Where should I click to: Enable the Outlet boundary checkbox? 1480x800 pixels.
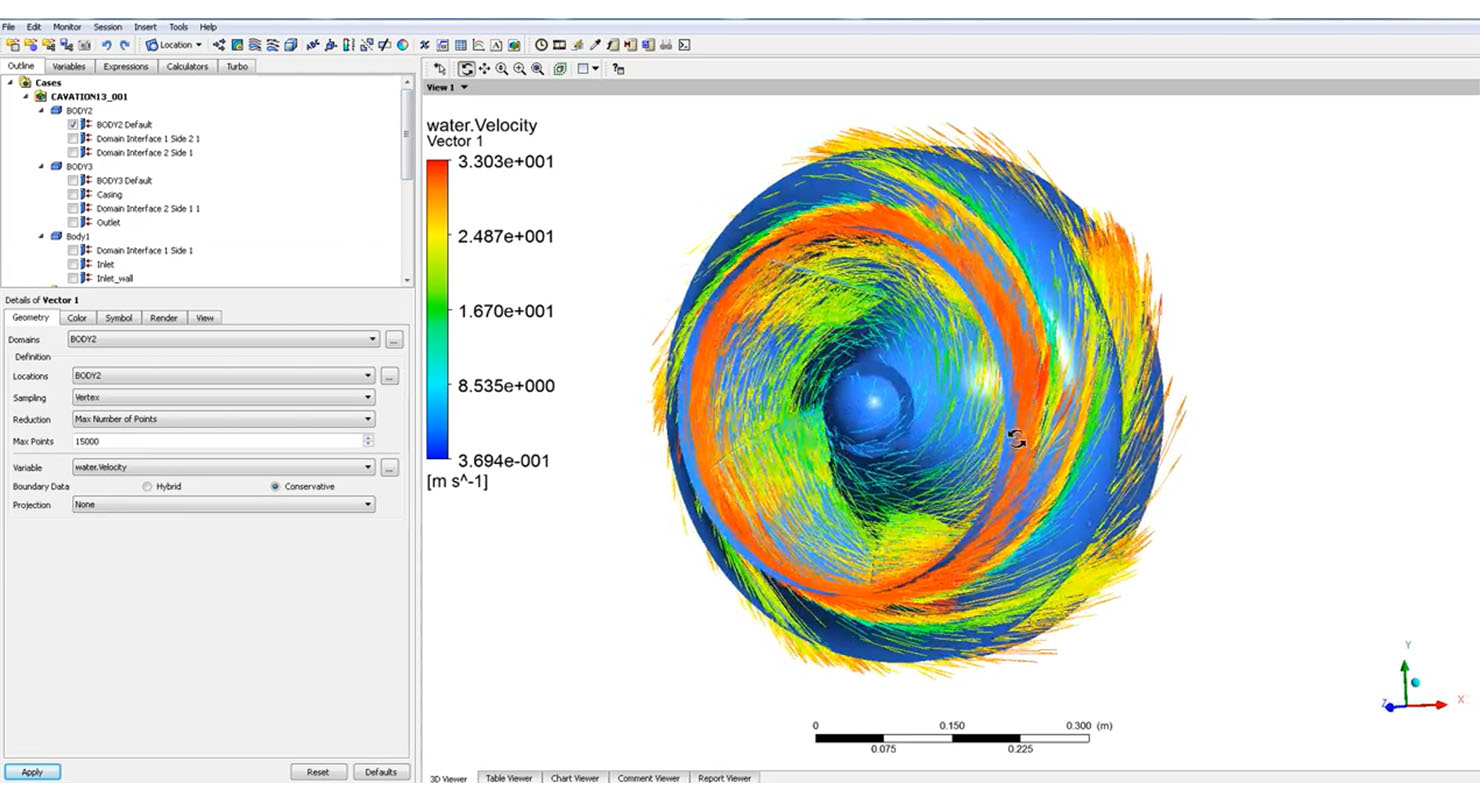(x=73, y=223)
